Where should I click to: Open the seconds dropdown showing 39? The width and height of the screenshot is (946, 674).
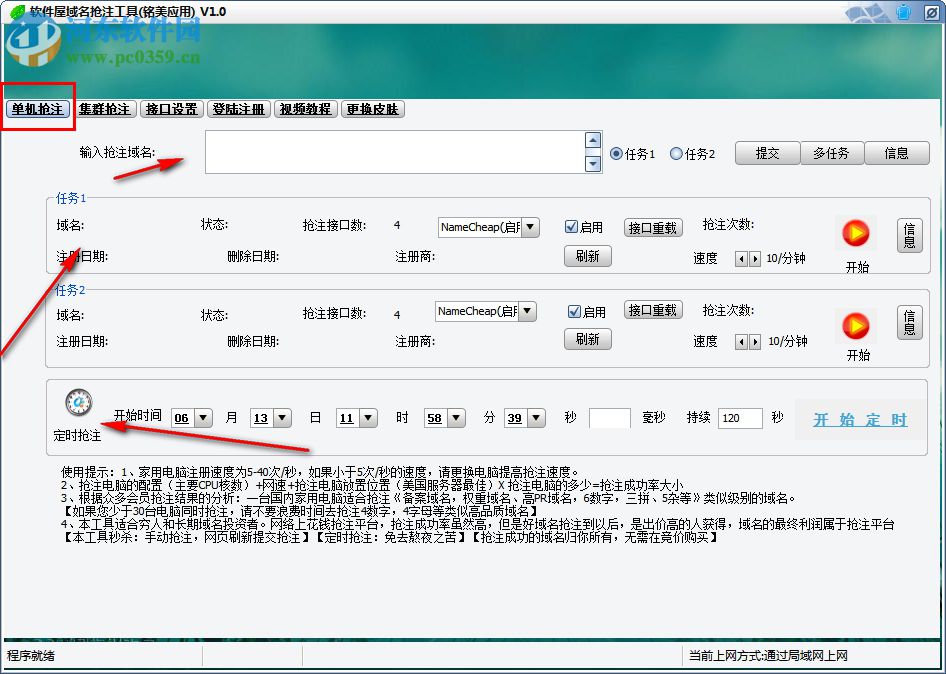point(536,418)
